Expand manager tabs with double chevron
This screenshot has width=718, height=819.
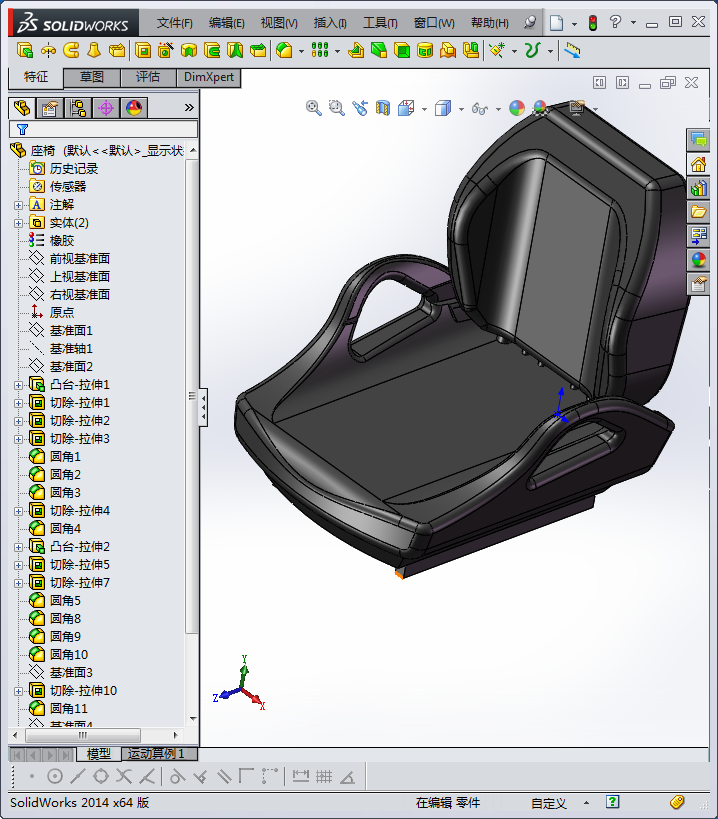pos(189,108)
